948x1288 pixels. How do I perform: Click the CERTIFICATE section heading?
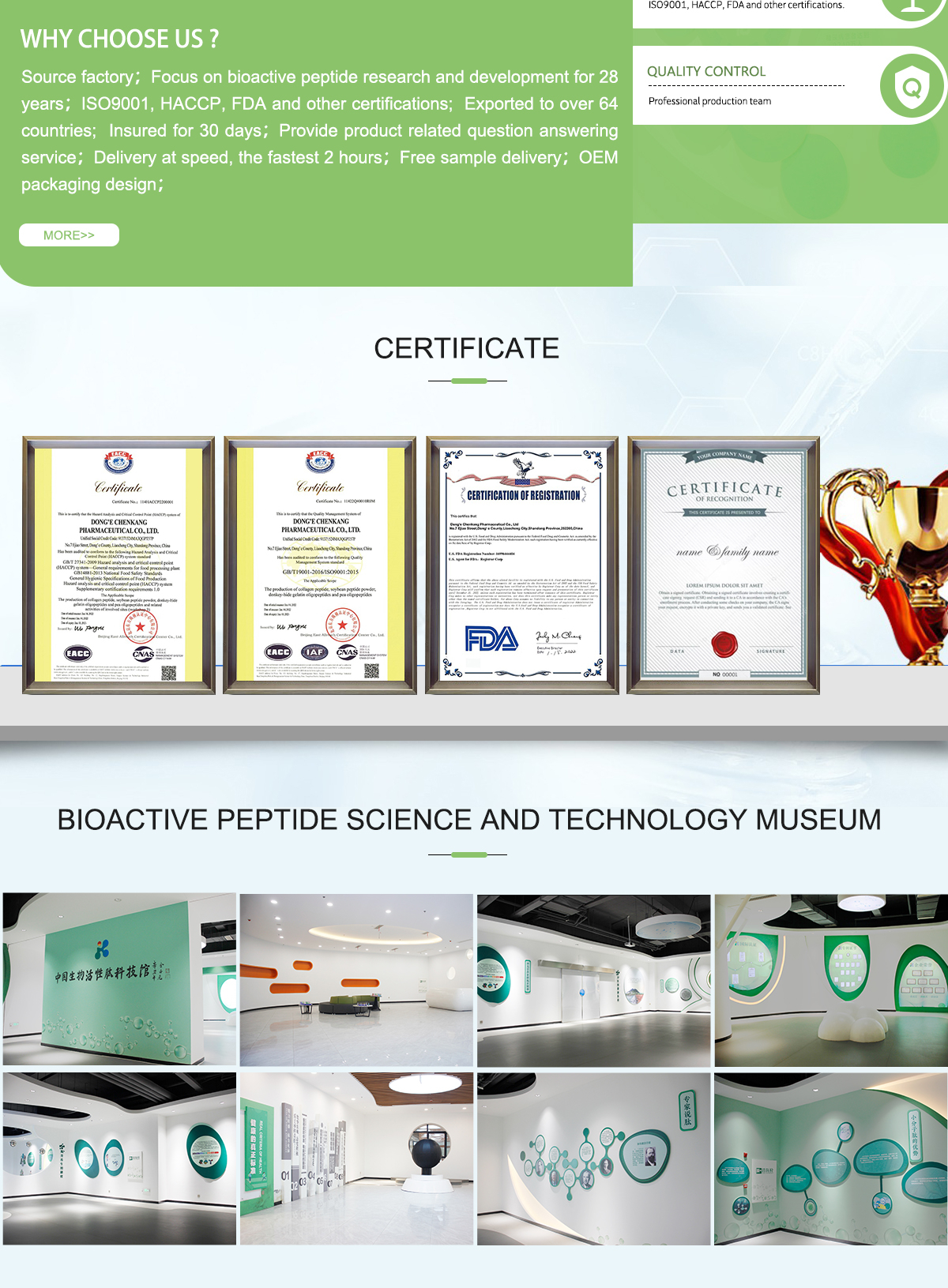tap(467, 348)
